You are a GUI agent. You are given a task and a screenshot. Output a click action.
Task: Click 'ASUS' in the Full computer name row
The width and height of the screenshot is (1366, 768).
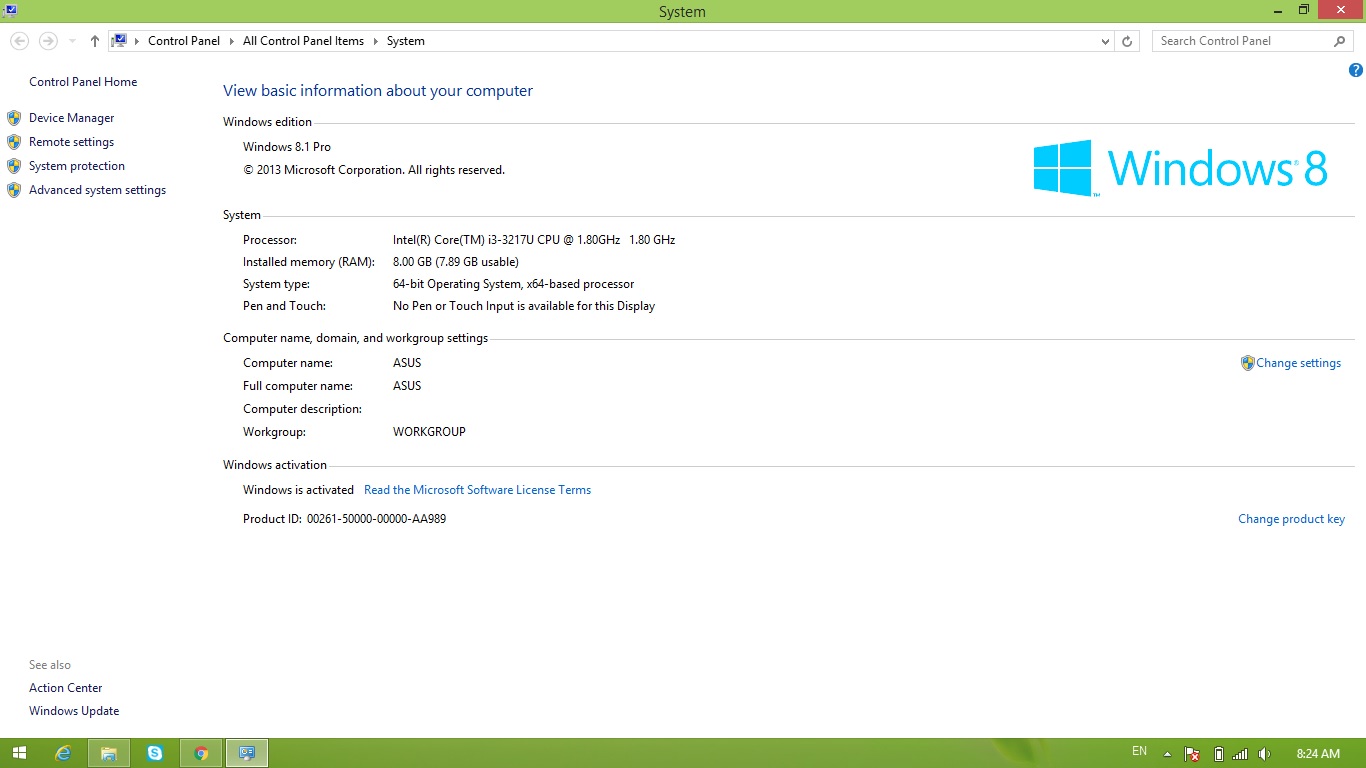click(407, 386)
